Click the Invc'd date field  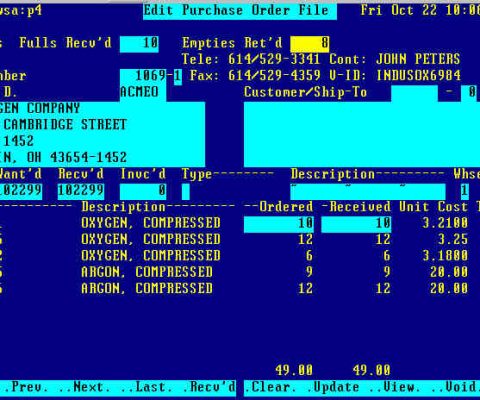pyautogui.click(x=143, y=191)
